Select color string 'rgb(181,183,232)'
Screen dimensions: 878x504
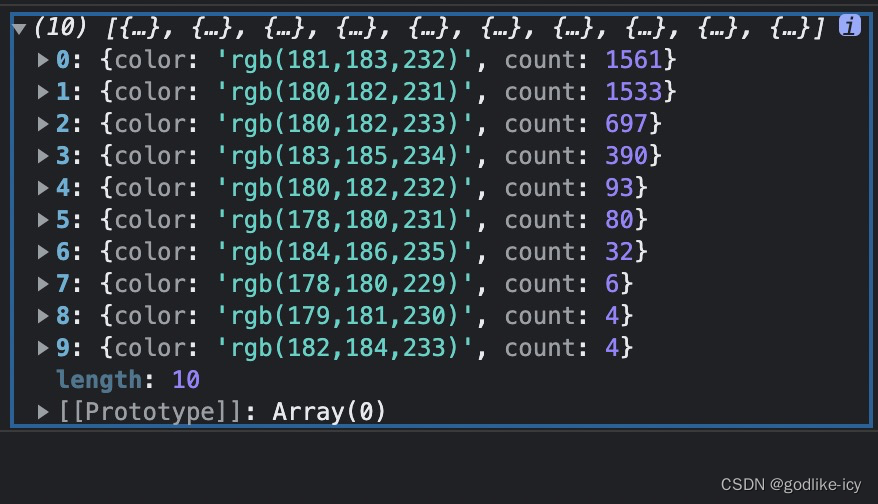tap(344, 60)
